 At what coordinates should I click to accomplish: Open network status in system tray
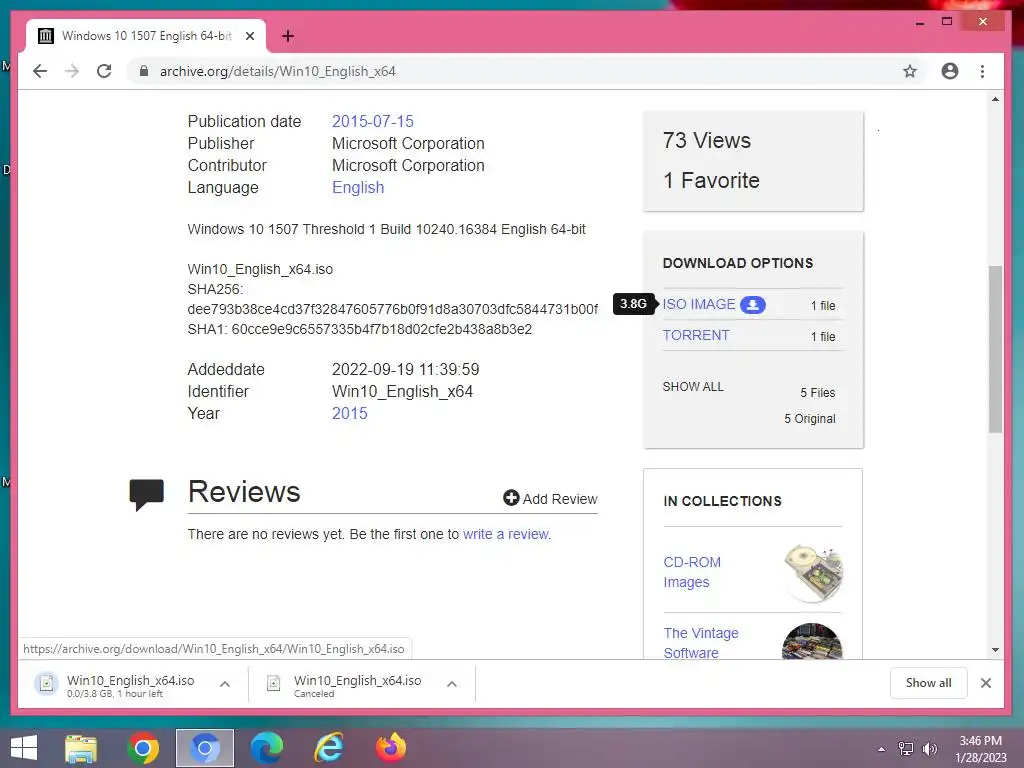[906, 749]
